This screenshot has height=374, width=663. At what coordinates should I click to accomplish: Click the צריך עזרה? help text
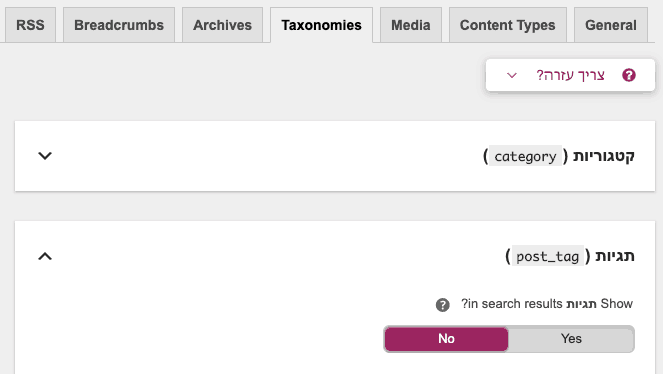click(x=570, y=75)
